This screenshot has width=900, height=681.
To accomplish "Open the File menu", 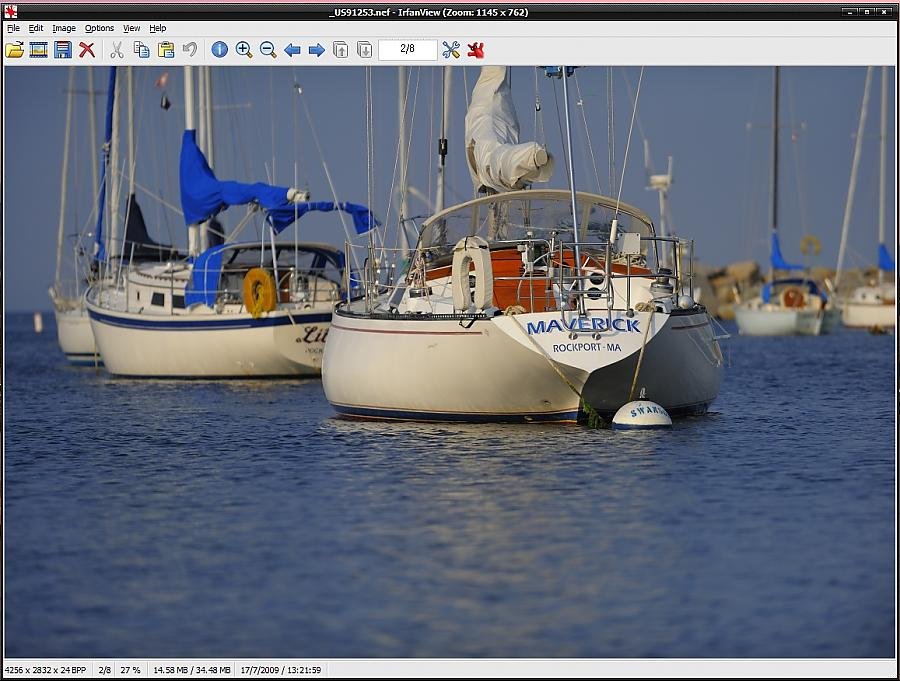I will click(x=13, y=28).
